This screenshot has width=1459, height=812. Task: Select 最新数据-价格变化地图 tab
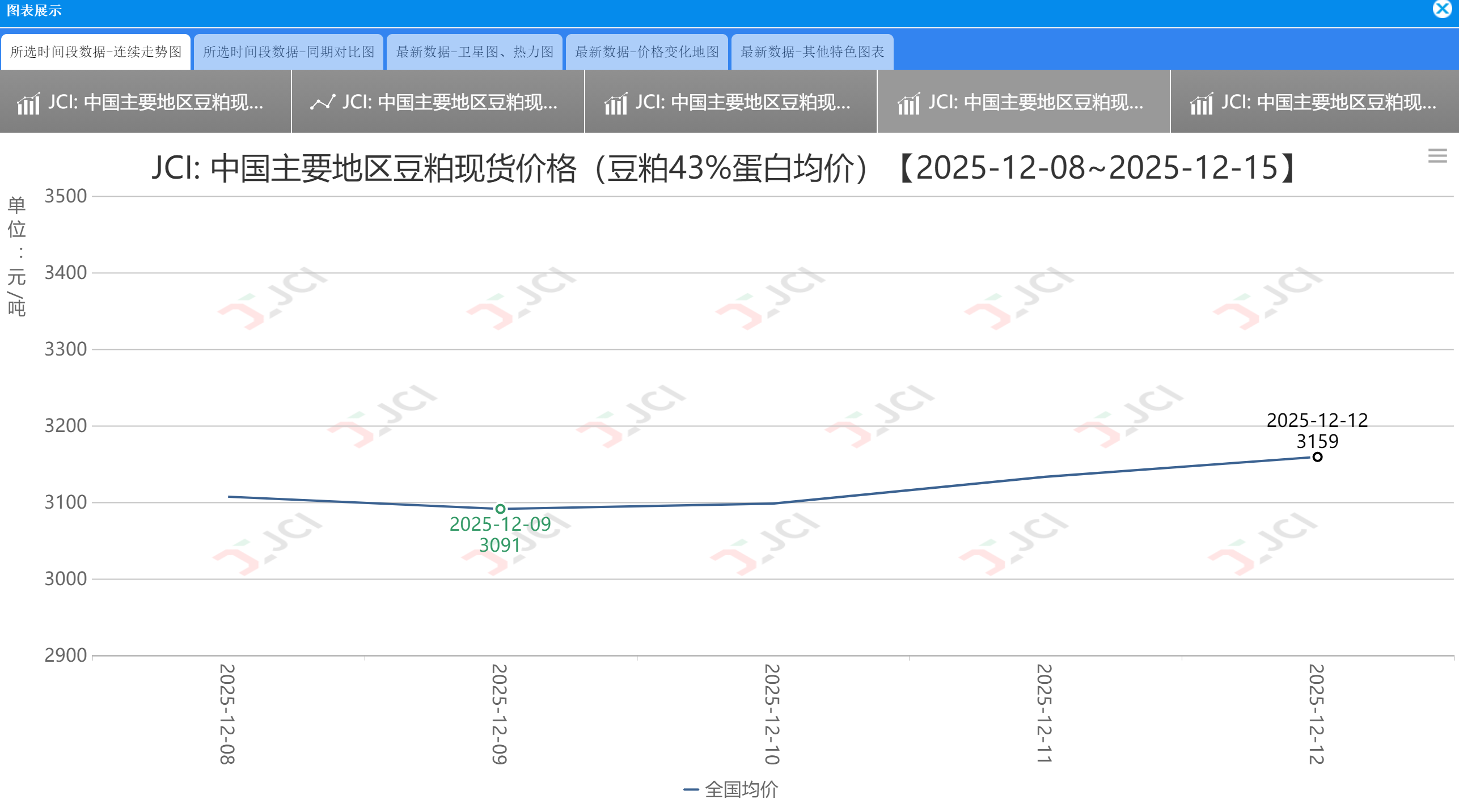(x=647, y=52)
